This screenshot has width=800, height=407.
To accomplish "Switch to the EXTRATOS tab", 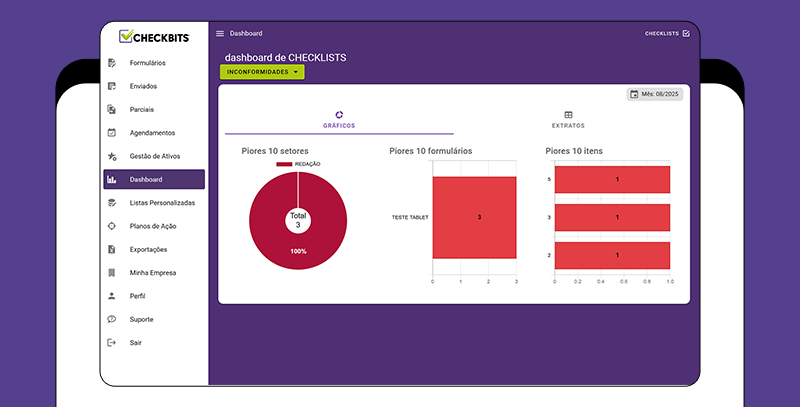I will point(568,120).
